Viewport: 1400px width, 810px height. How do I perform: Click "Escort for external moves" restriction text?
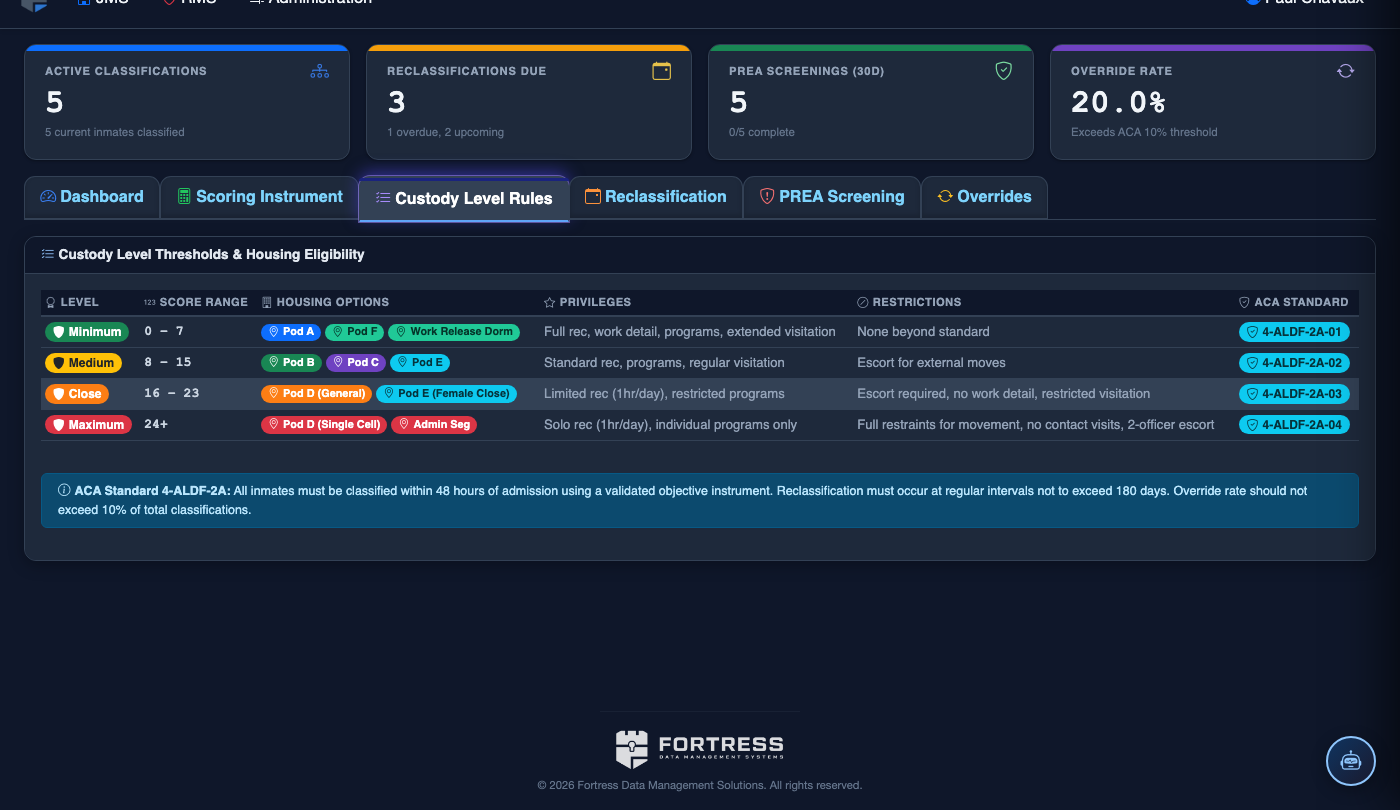[x=931, y=363]
